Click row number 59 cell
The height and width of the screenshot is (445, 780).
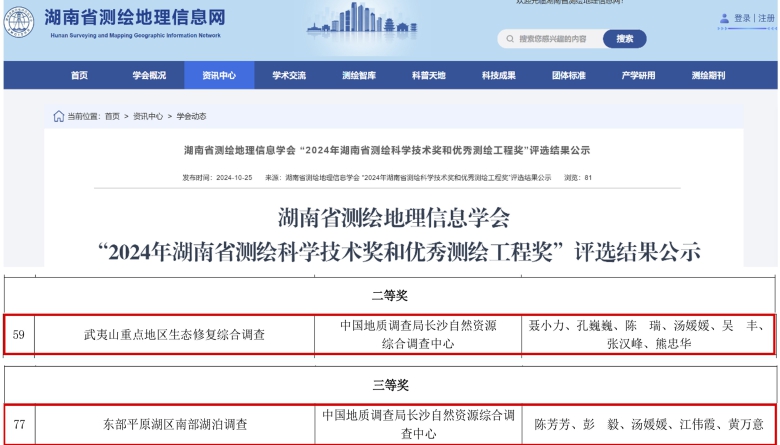[19, 335]
